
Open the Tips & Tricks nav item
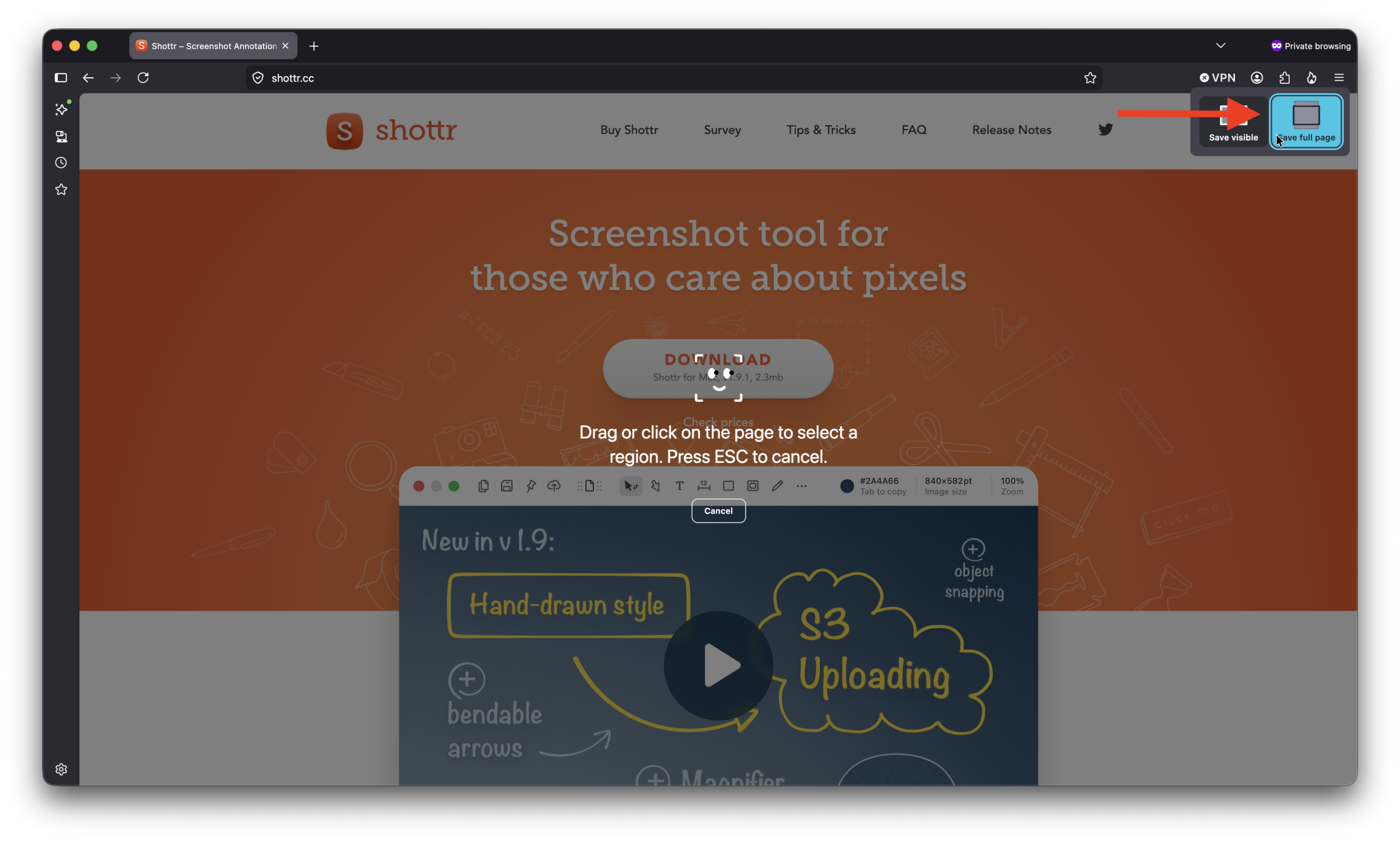(820, 130)
